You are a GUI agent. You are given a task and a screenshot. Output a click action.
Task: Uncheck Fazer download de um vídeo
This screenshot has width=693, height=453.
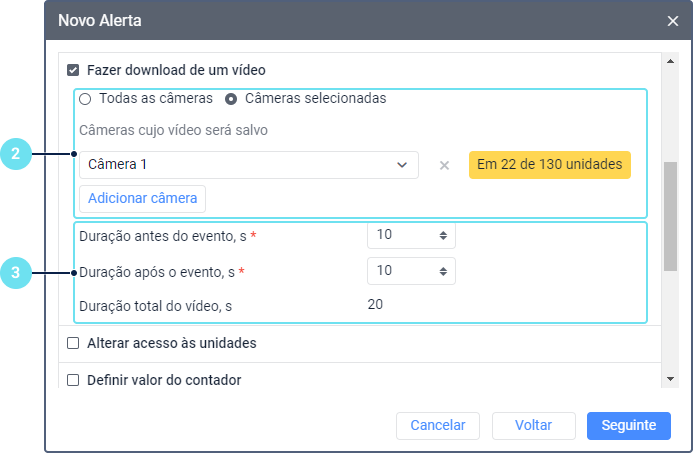[x=73, y=71]
